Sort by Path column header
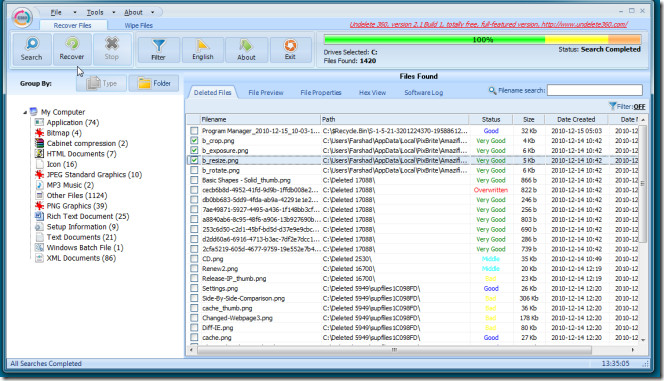The width and height of the screenshot is (664, 381). pyautogui.click(x=394, y=119)
